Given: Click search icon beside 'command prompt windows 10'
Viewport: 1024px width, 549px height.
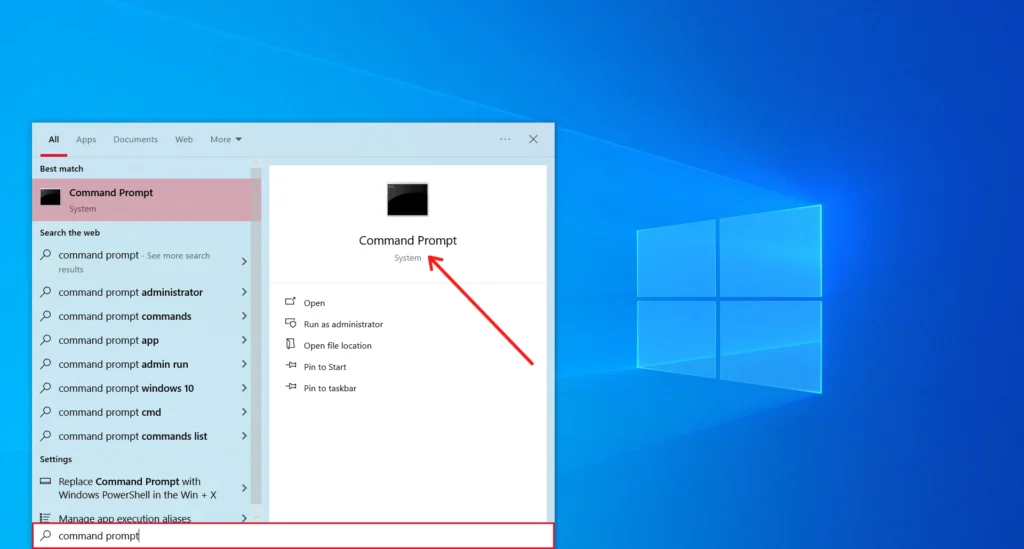Looking at the screenshot, I should [46, 388].
